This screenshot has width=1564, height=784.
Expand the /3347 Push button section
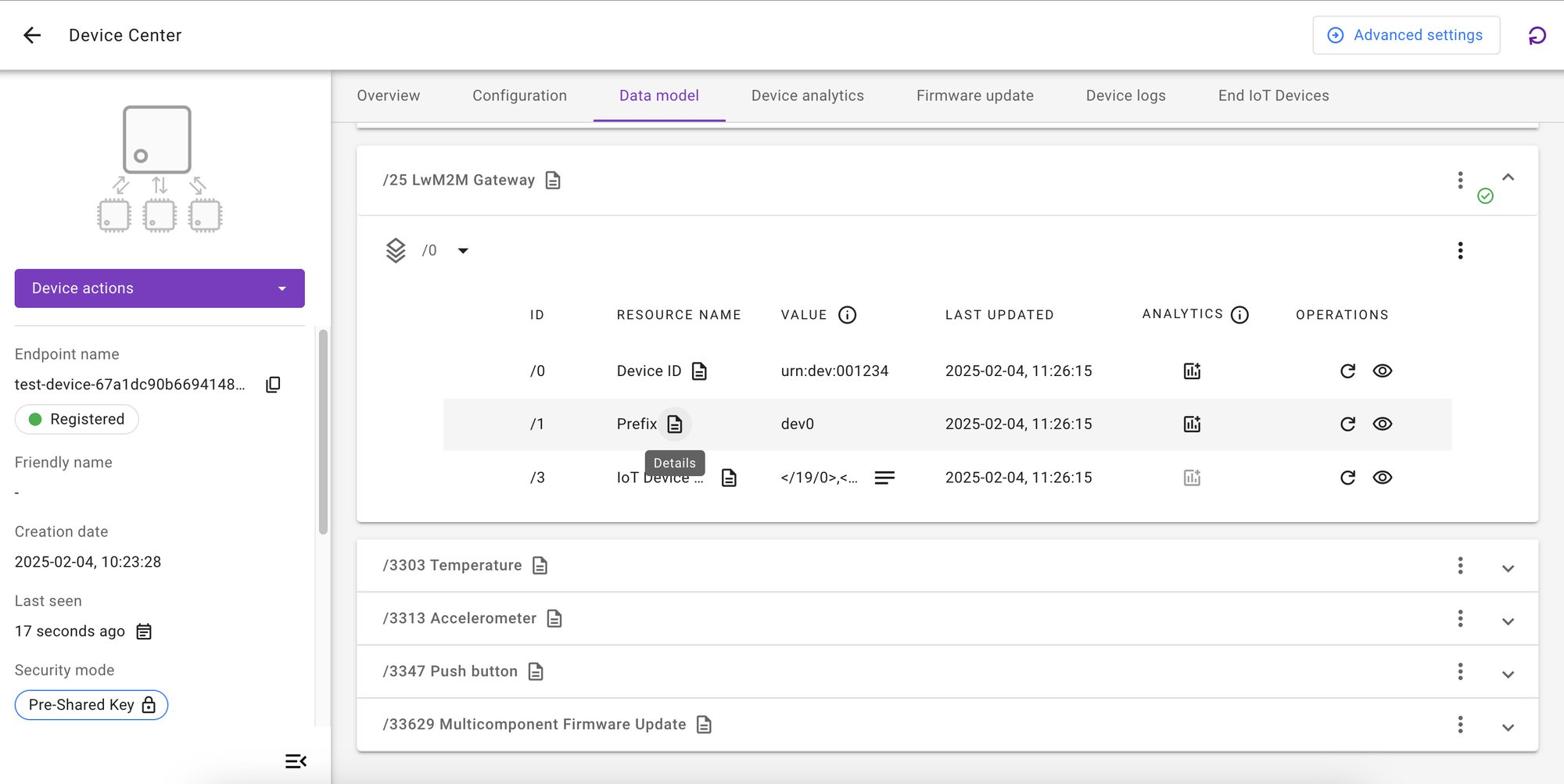pyautogui.click(x=1508, y=675)
